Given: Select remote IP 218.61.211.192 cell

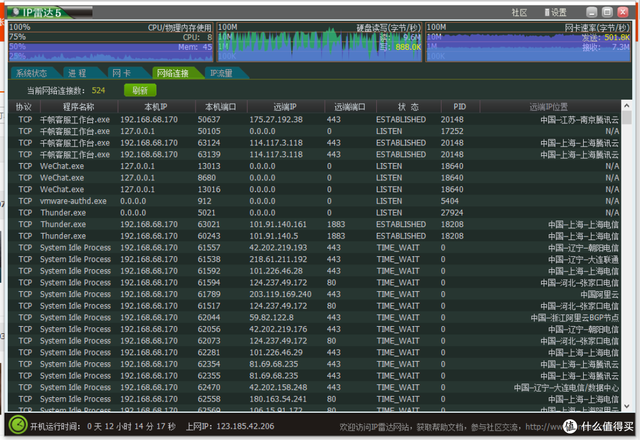Looking at the screenshot, I should (x=278, y=259).
